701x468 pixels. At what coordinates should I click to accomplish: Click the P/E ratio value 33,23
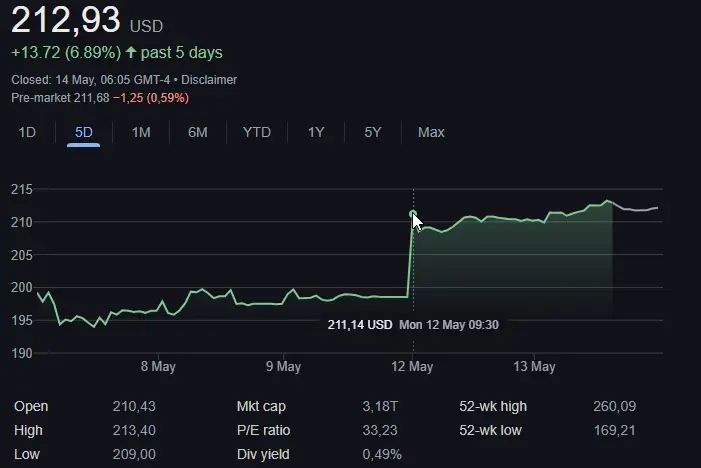coord(380,430)
